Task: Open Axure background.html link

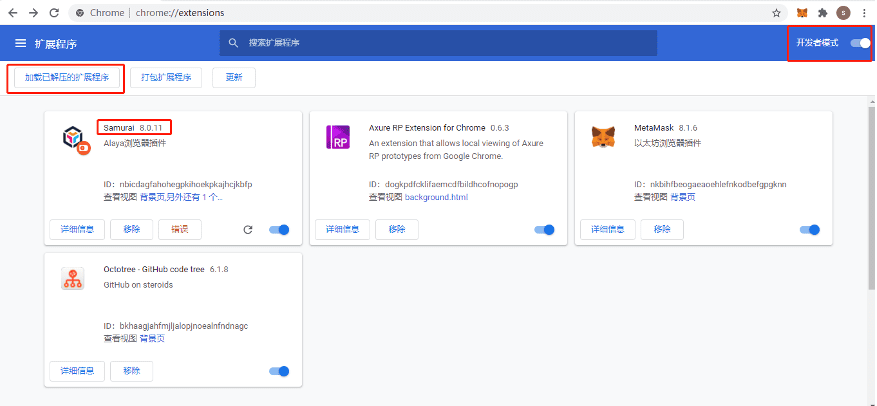Action: click(436, 197)
